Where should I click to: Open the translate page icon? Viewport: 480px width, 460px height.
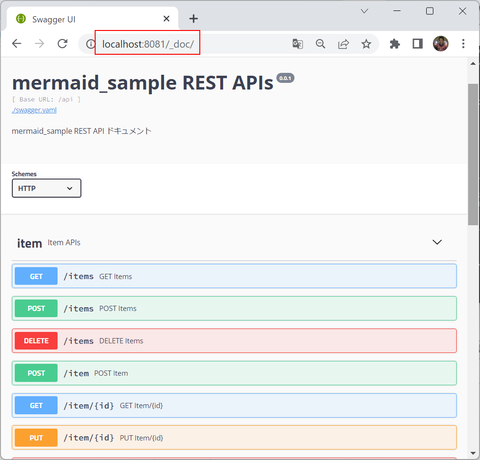(297, 44)
